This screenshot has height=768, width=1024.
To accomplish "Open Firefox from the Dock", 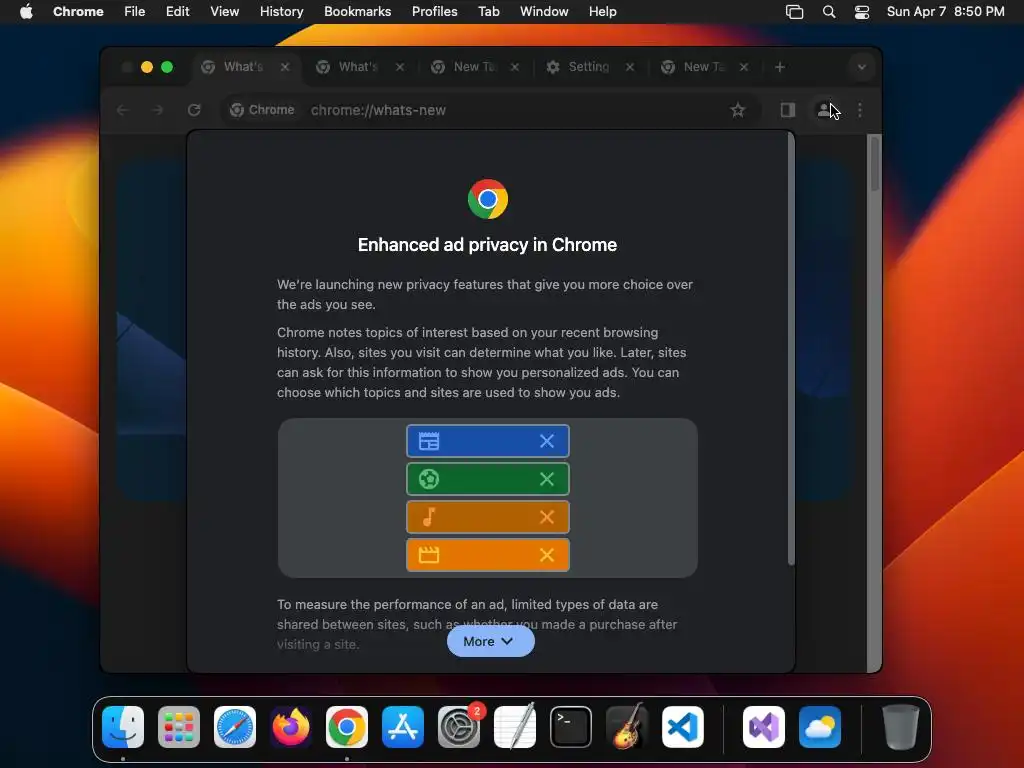I will 291,726.
